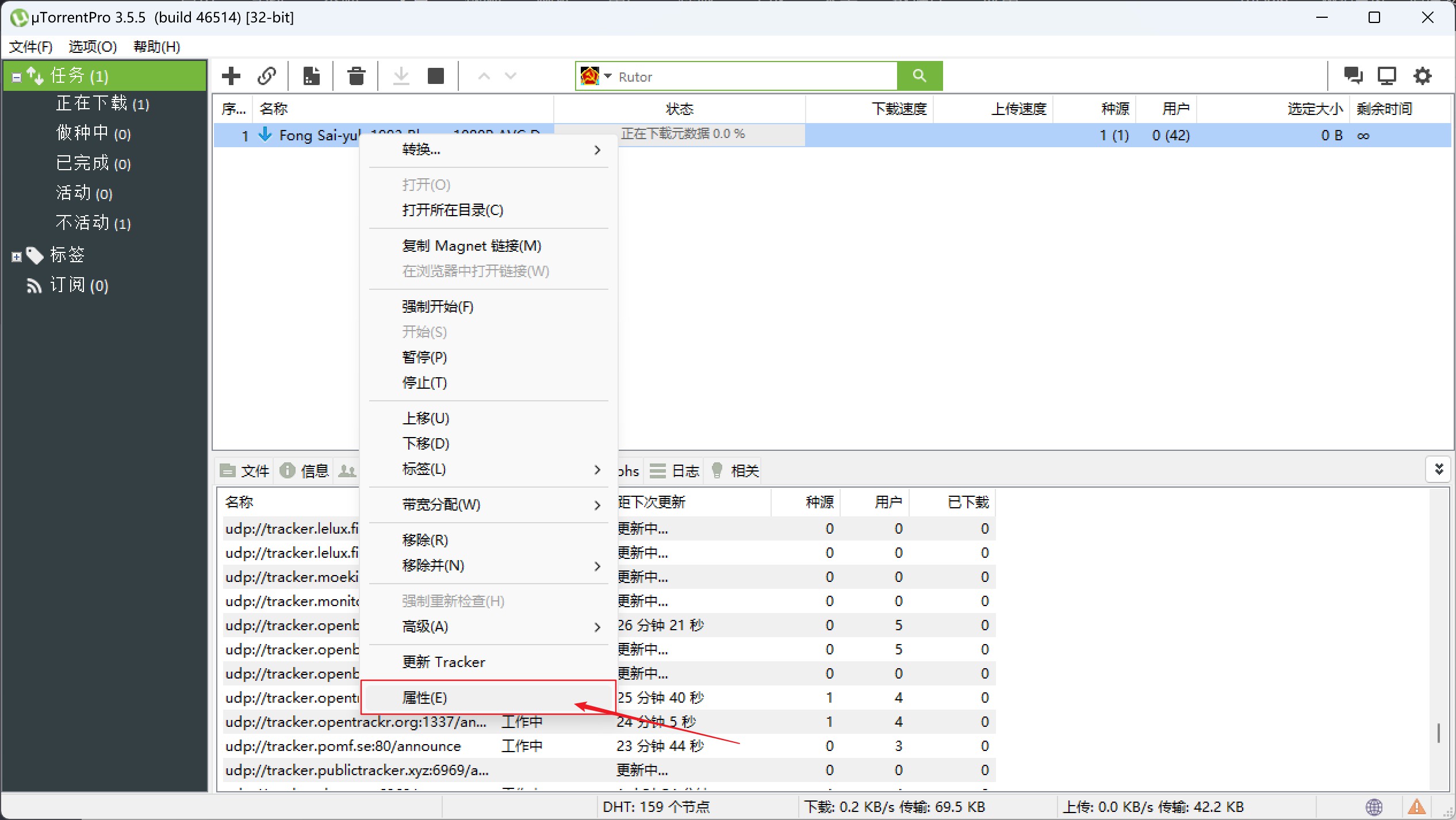The image size is (1456, 820).
Task: Switch to the 日志 tab
Action: (x=675, y=471)
